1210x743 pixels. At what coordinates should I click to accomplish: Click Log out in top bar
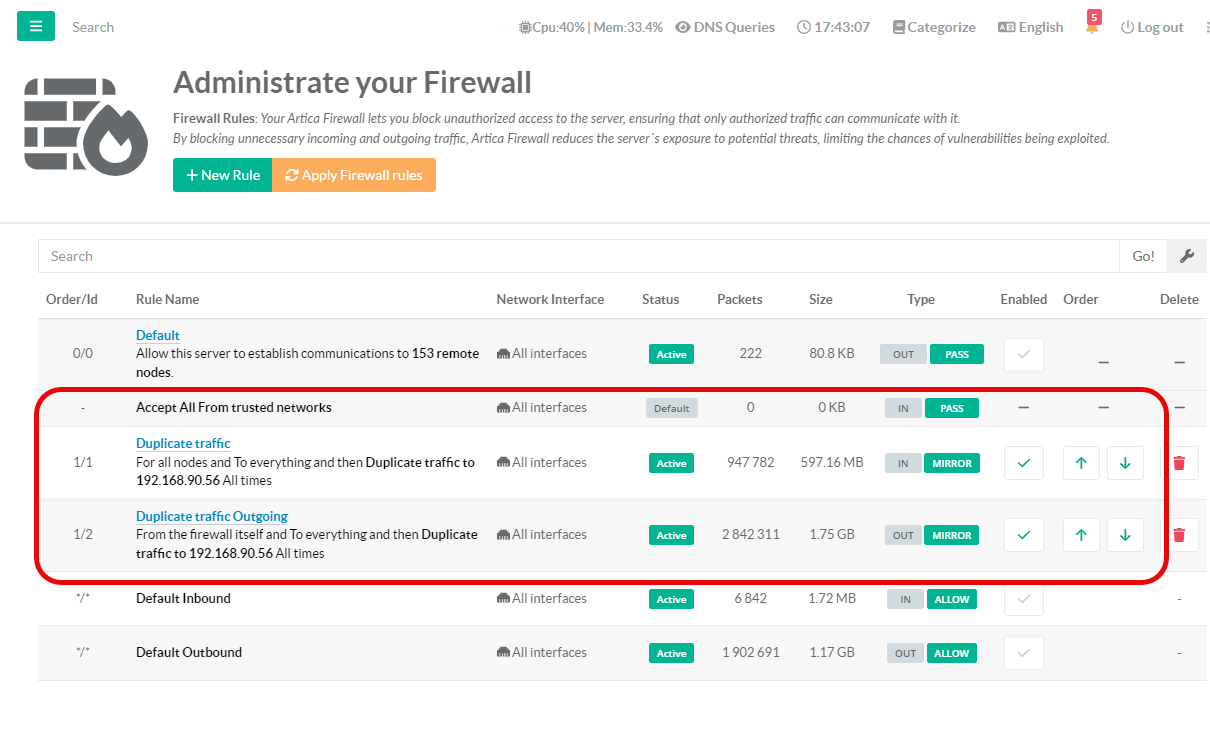(1152, 27)
